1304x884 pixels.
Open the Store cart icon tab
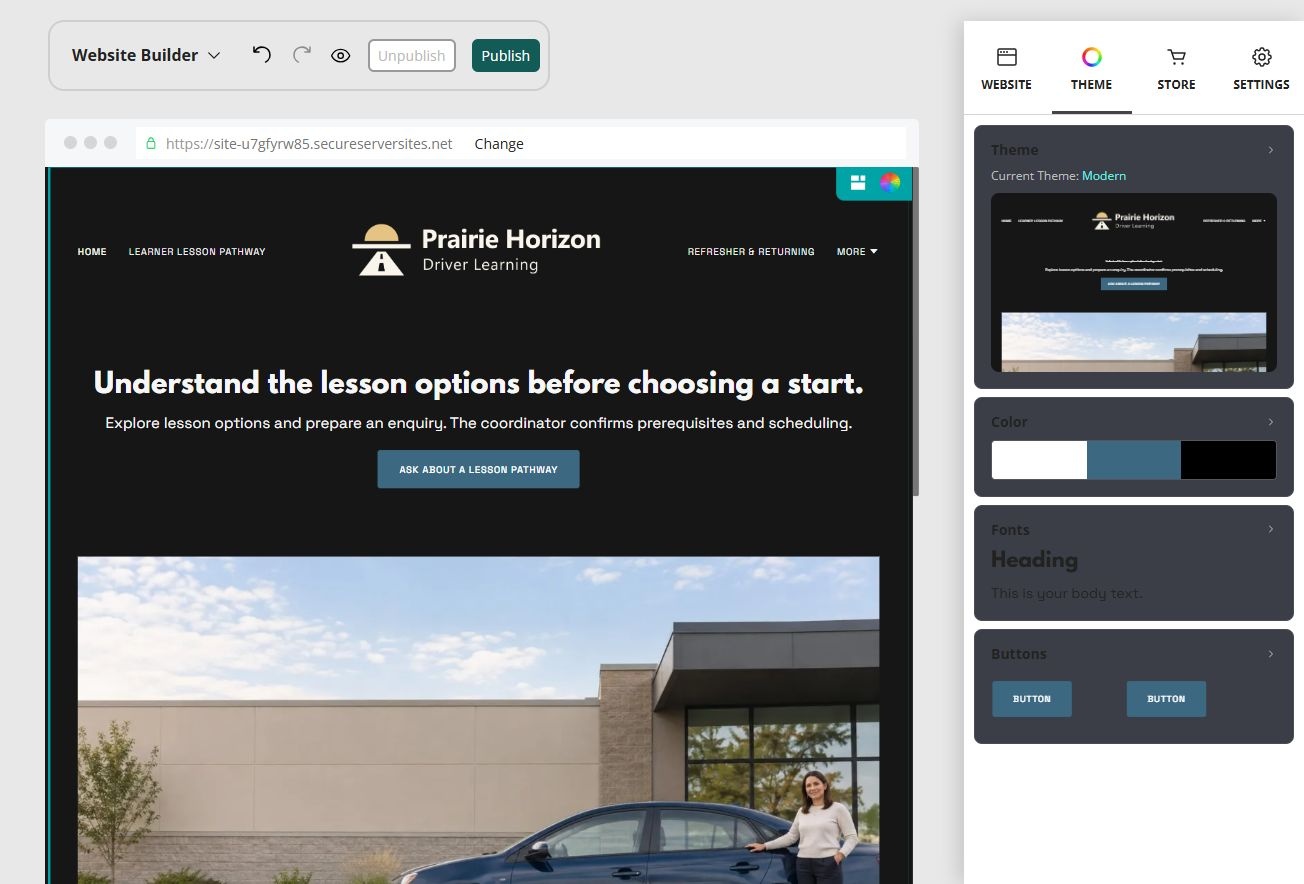[1177, 57]
